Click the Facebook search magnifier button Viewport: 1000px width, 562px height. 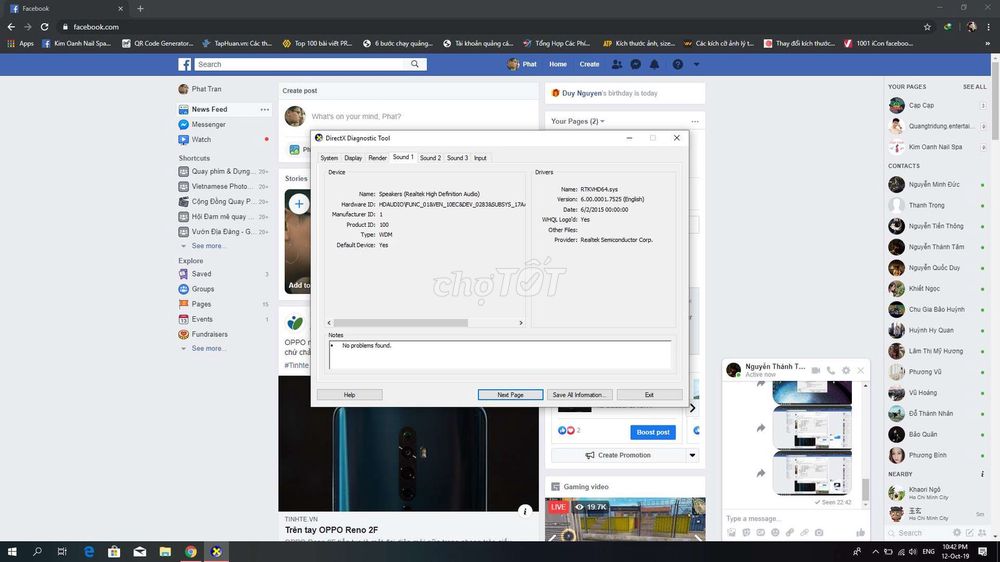(415, 64)
